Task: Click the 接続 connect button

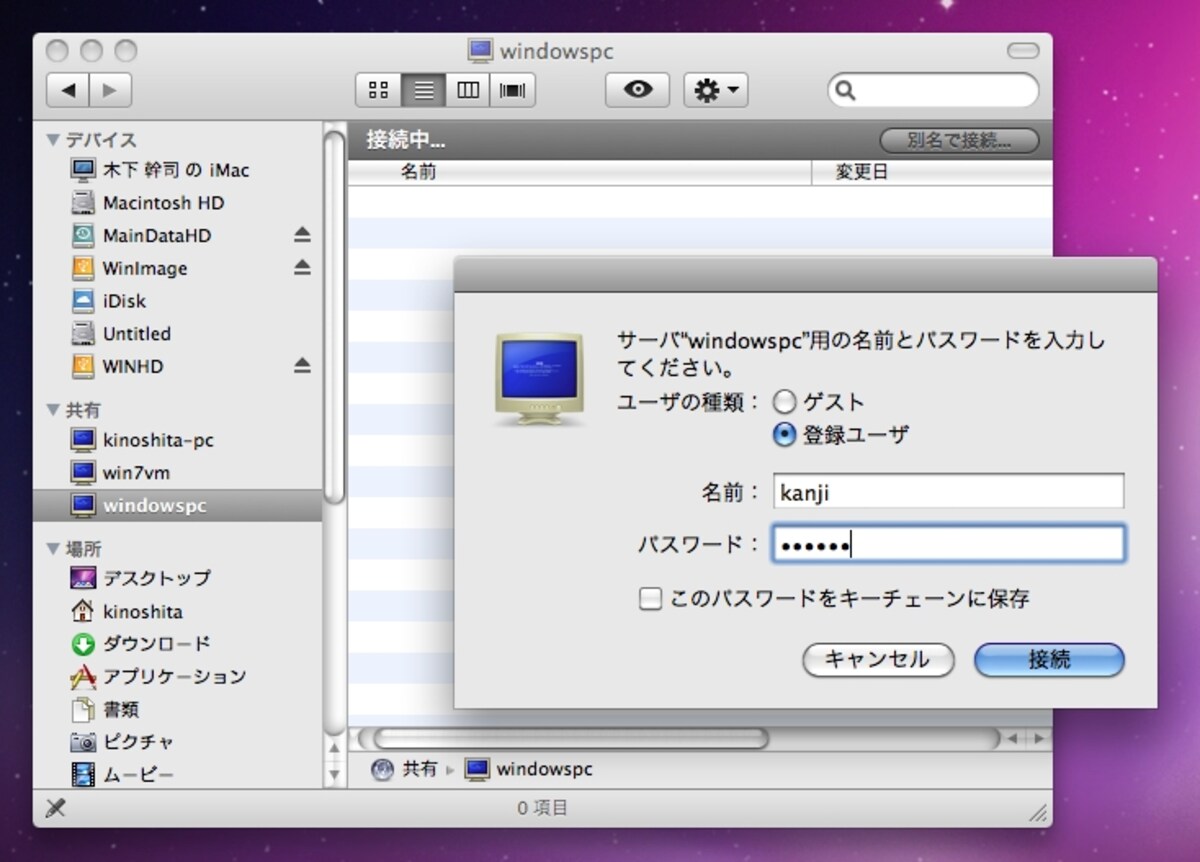Action: 1049,660
